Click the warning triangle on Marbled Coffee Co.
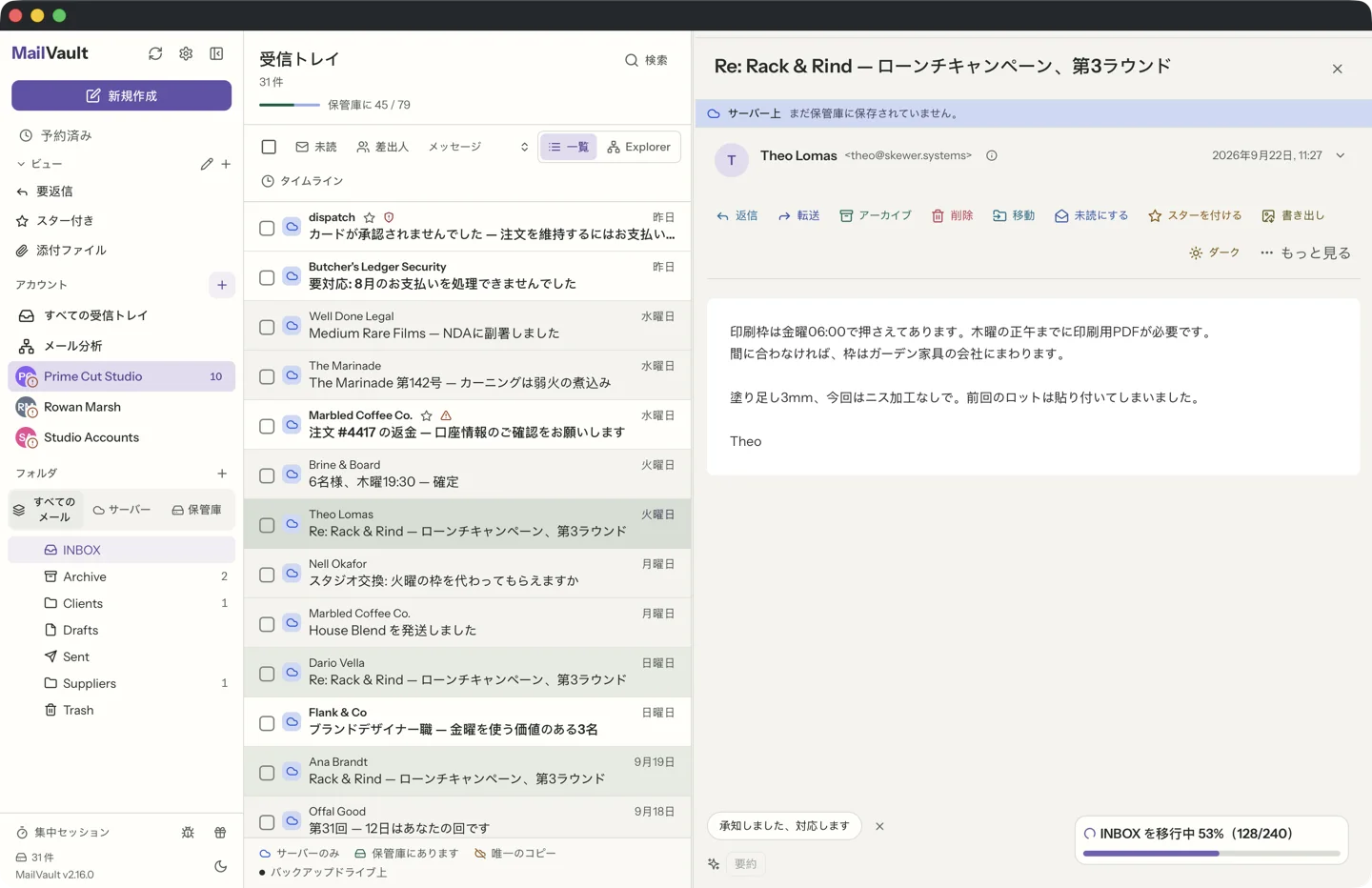The height and width of the screenshot is (888, 1372). click(446, 415)
